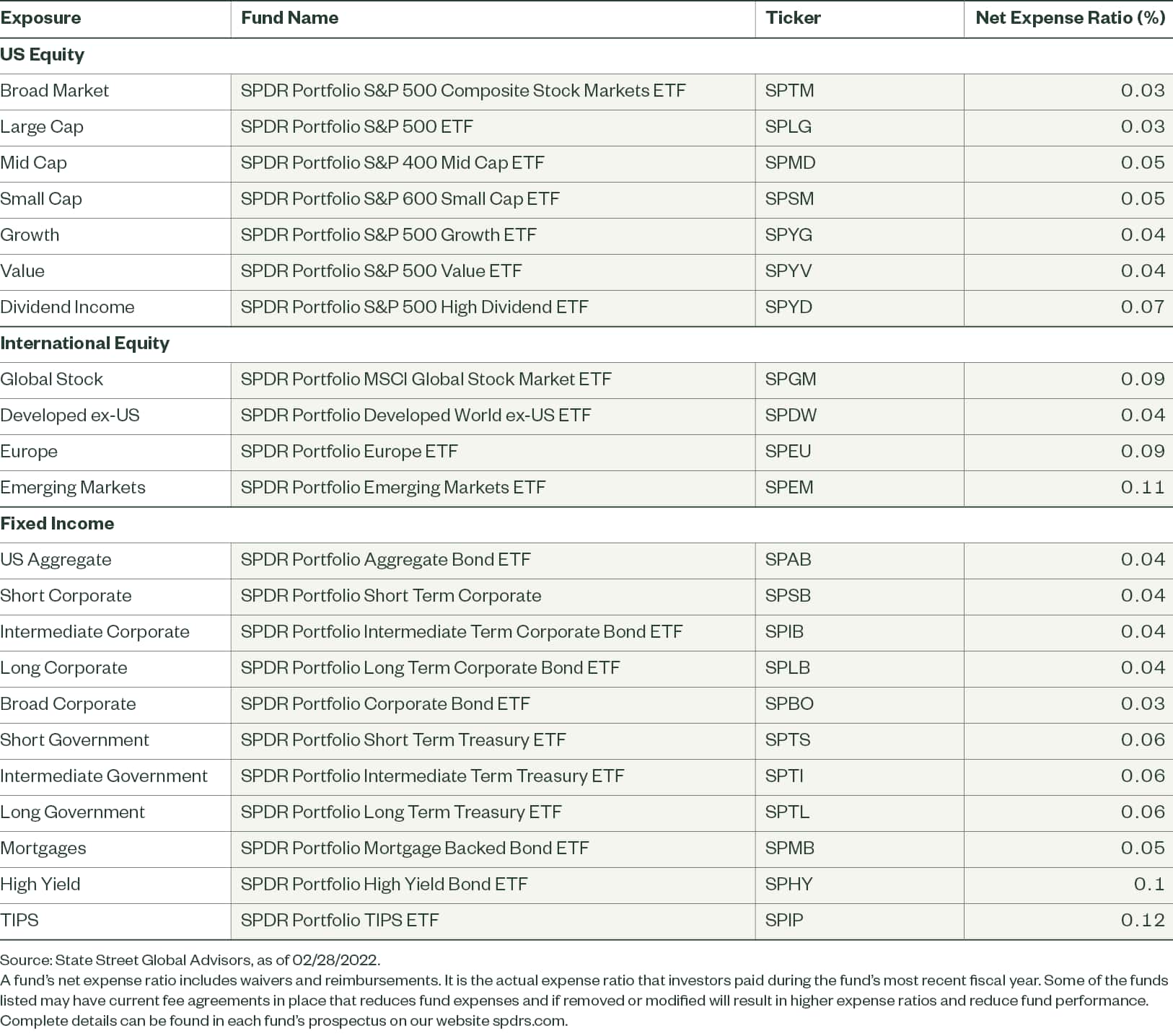Select the 'US Equity' section heading
The width and height of the screenshot is (1173, 1036).
(42, 56)
